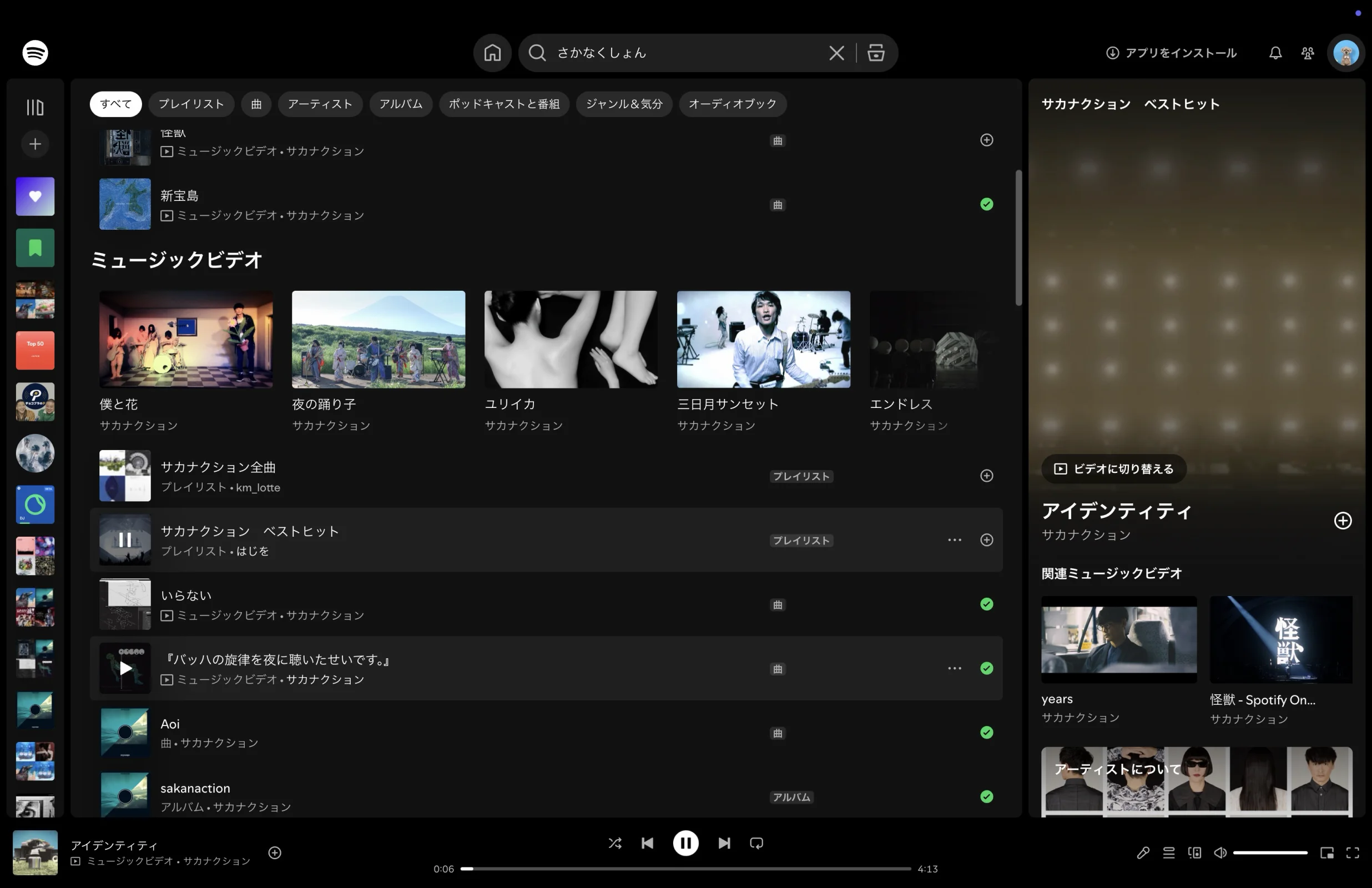The width and height of the screenshot is (1372, 888).
Task: Skip to previous track
Action: coord(647,843)
